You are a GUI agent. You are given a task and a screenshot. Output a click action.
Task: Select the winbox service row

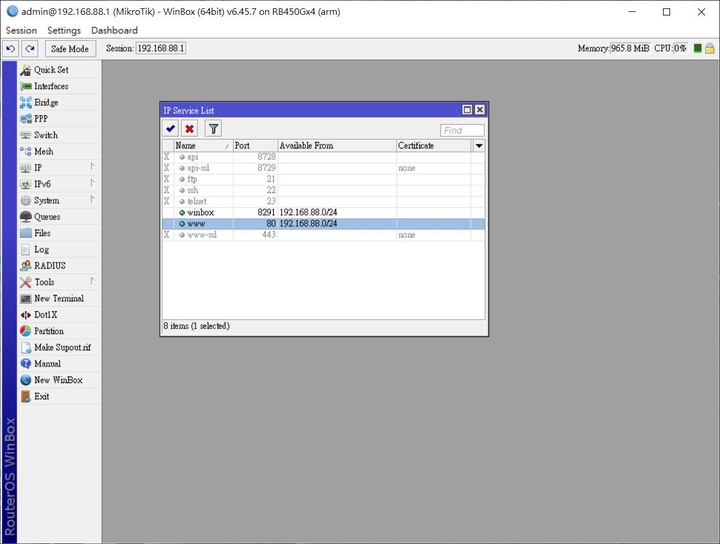click(324, 213)
